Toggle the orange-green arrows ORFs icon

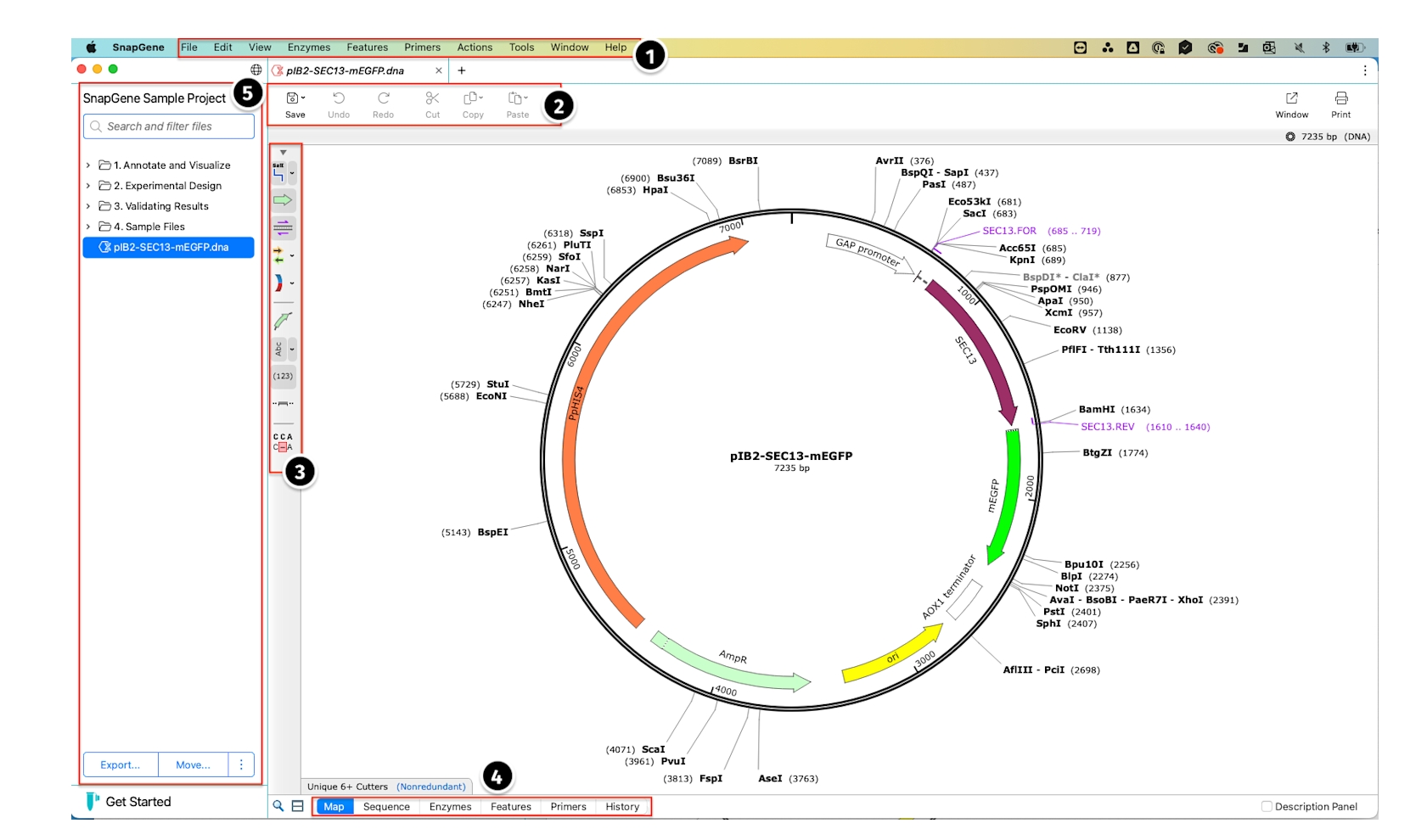pos(278,255)
